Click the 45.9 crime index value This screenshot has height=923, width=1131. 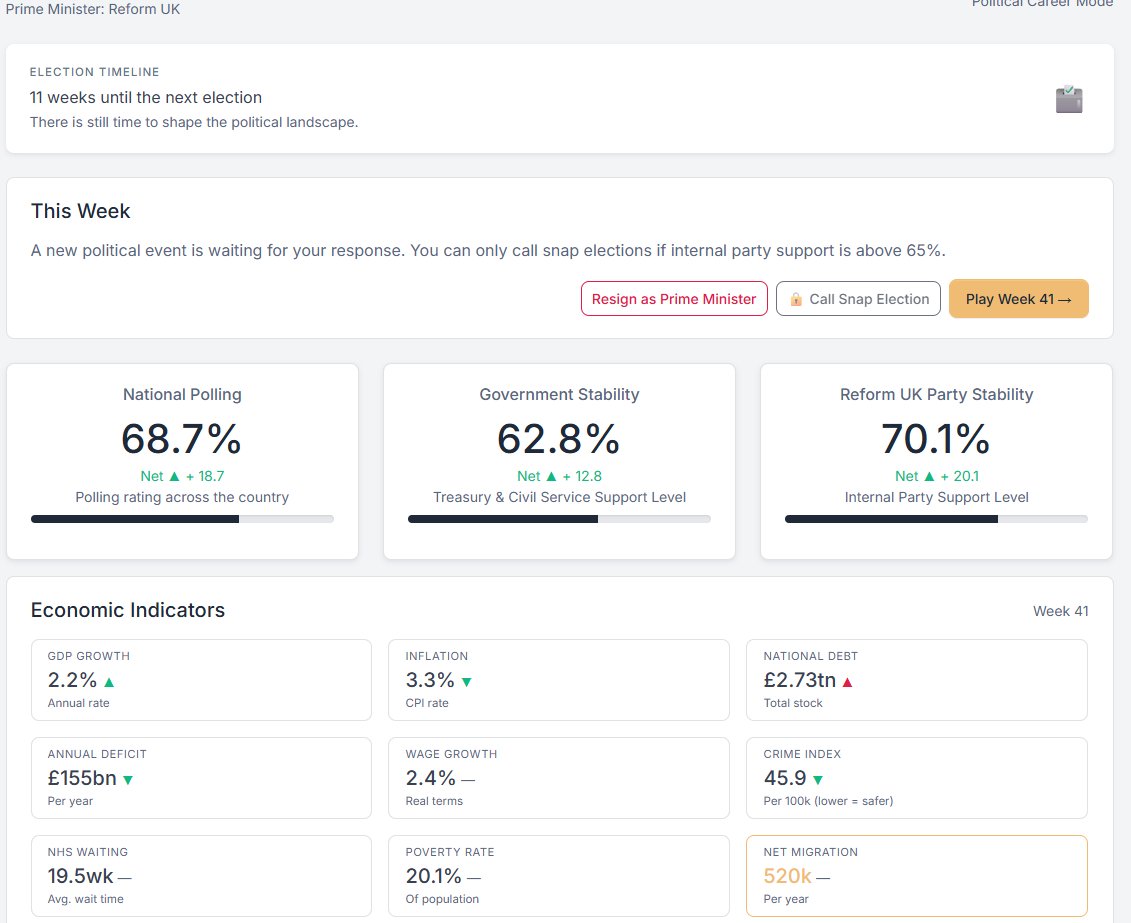785,778
